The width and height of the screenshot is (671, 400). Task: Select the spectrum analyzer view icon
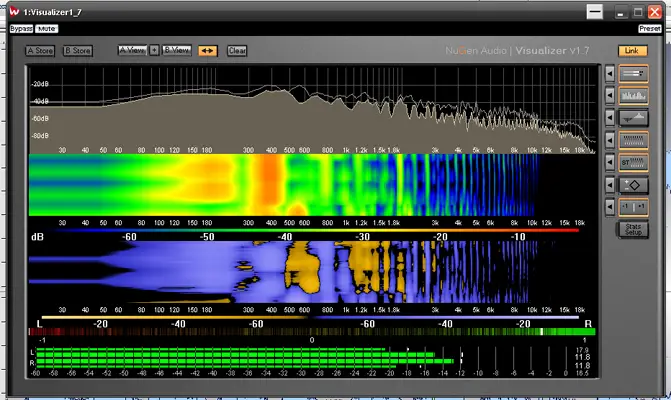click(x=632, y=96)
